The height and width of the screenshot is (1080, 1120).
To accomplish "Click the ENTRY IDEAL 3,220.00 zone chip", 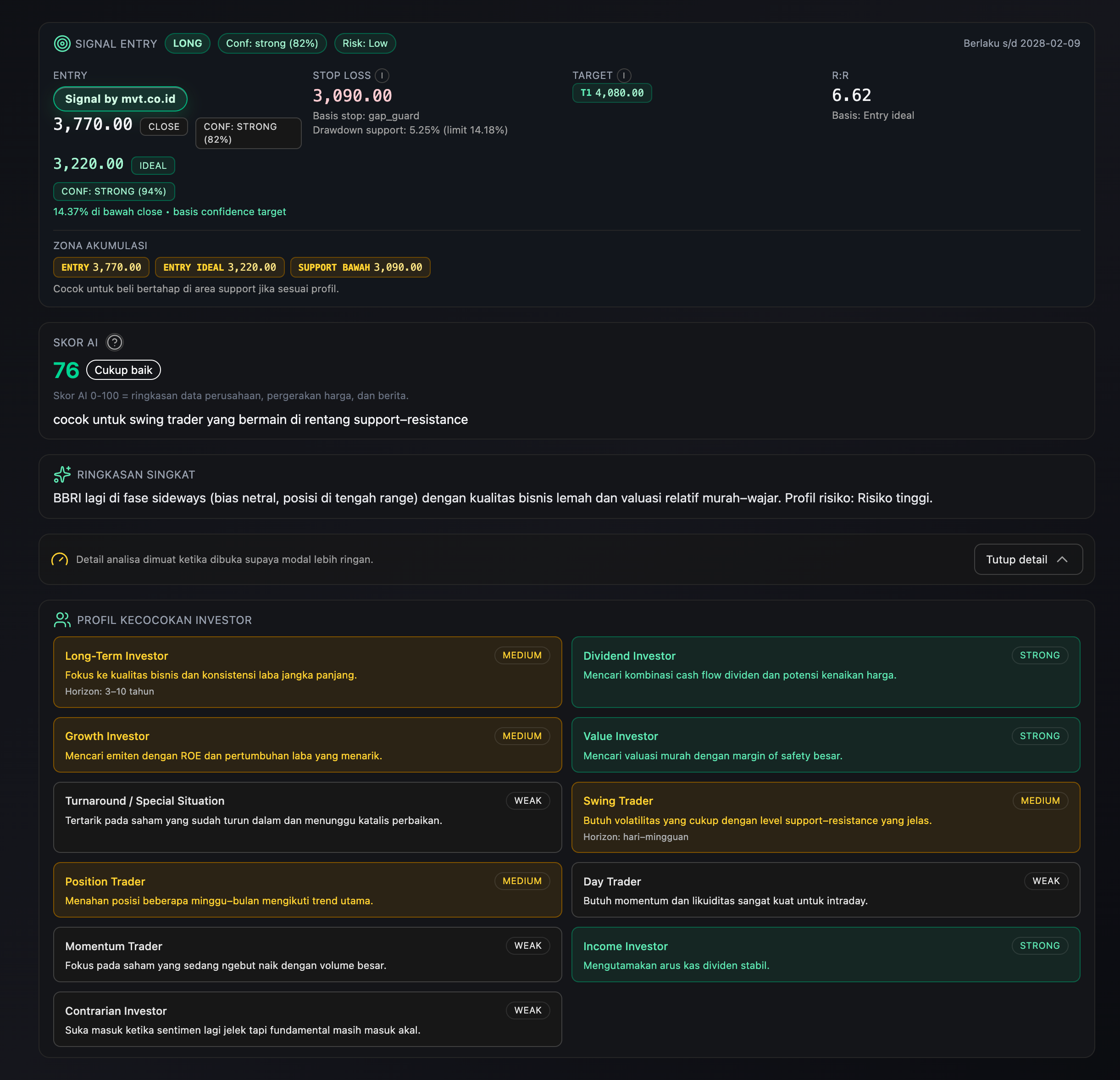I will click(219, 267).
